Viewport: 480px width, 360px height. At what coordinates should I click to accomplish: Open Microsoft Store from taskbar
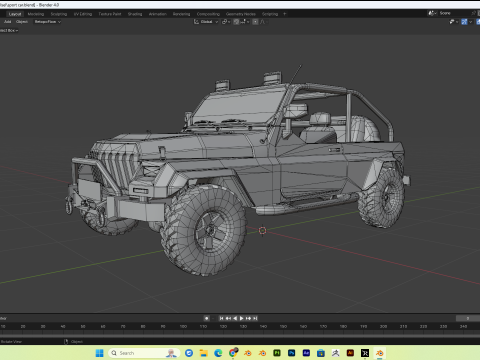pos(321,353)
